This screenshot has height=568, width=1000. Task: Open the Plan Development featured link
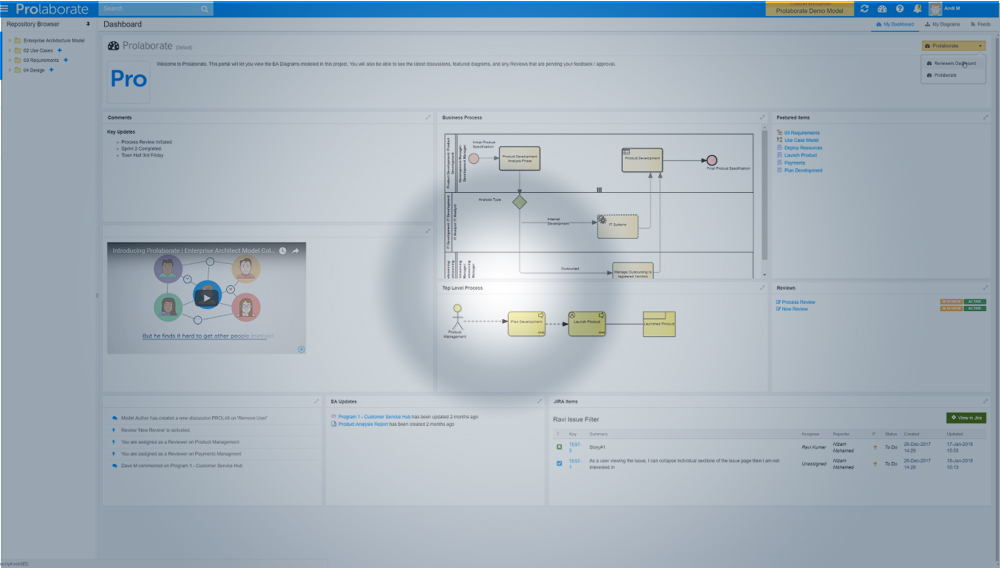[803, 170]
